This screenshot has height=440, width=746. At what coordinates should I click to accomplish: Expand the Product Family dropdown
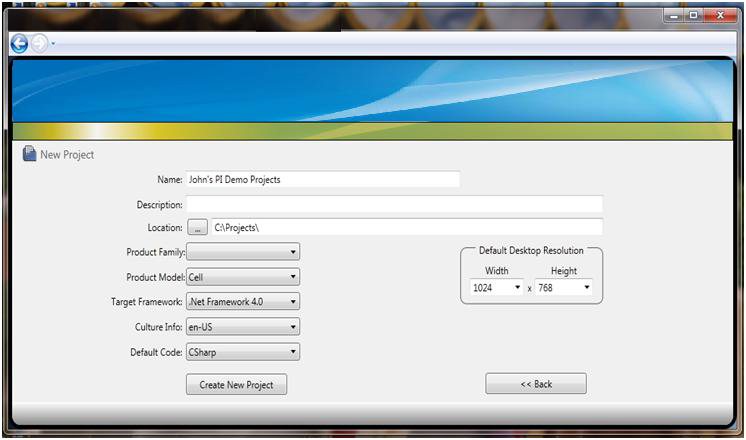click(243, 253)
